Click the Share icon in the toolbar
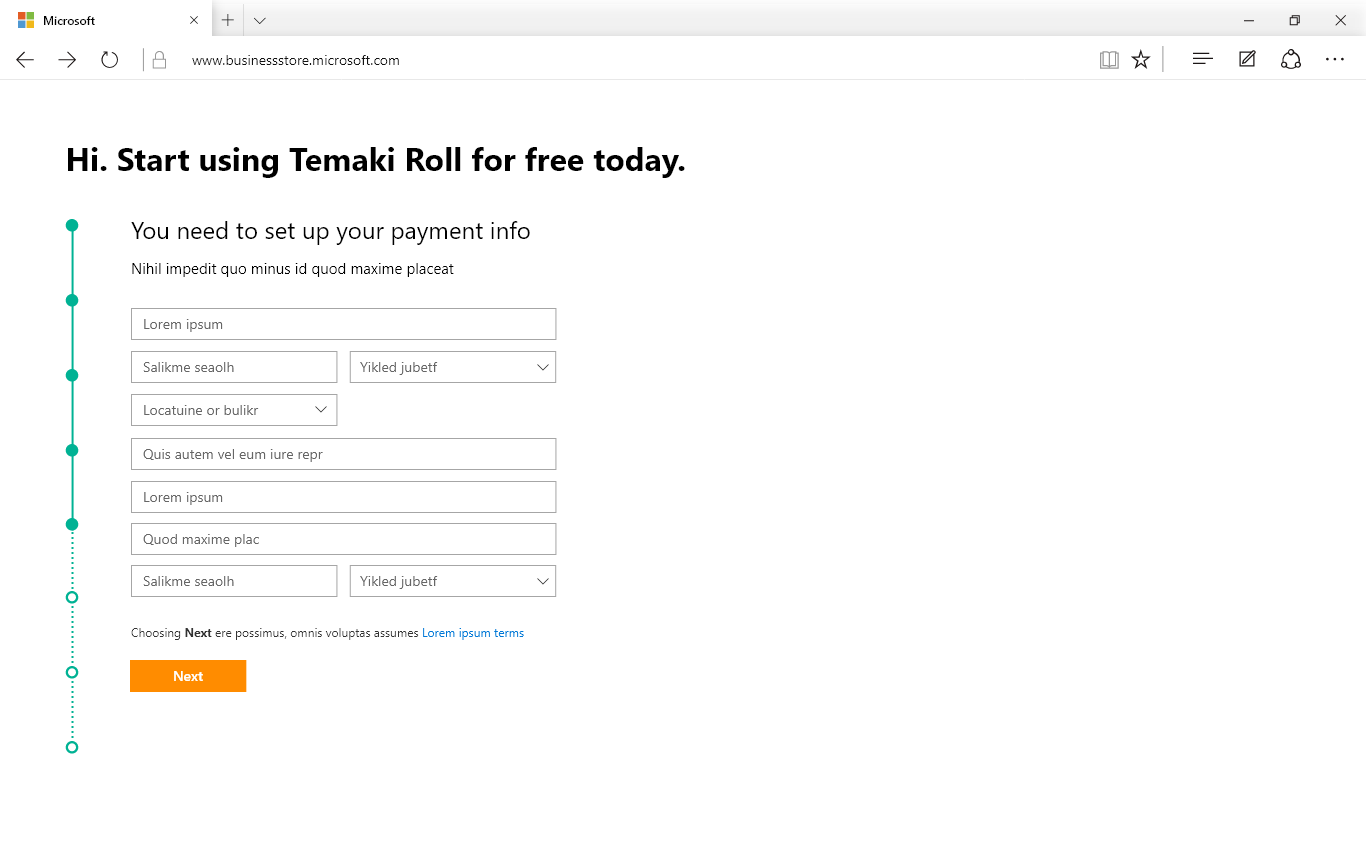 tap(1291, 60)
